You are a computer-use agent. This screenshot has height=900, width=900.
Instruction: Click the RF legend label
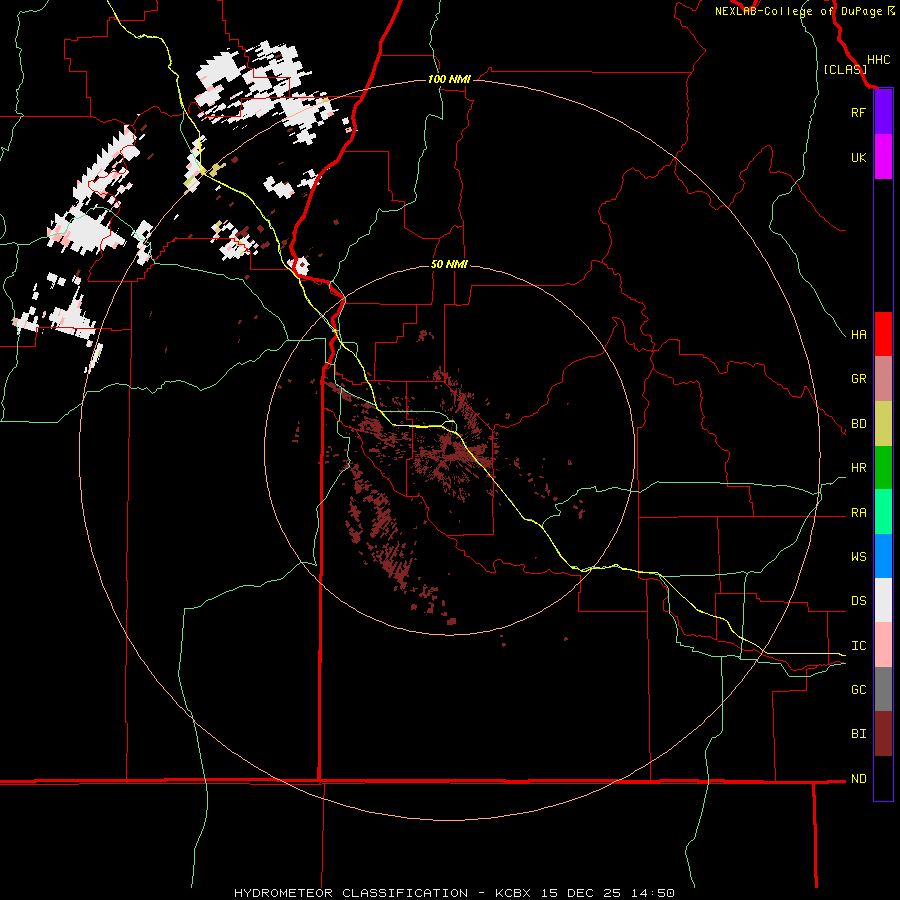(858, 112)
